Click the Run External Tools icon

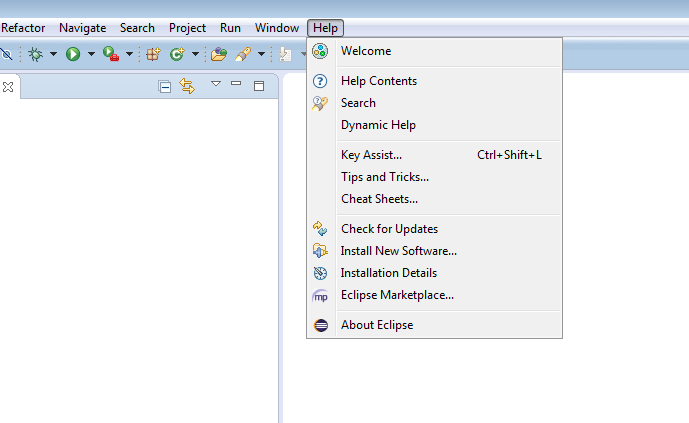tap(110, 54)
